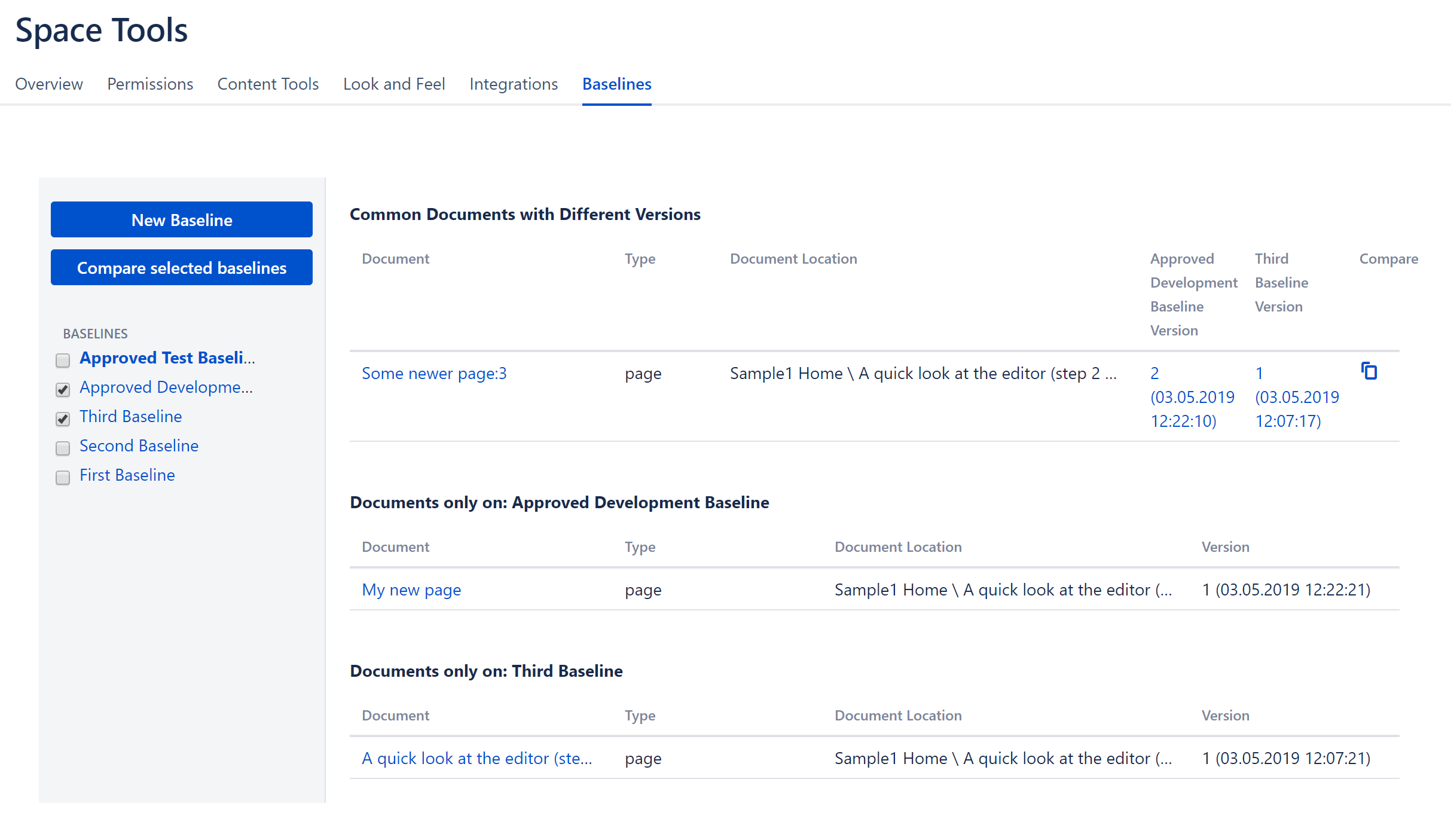Open the A quick look at the editor page
This screenshot has width=1451, height=840.
476,758
